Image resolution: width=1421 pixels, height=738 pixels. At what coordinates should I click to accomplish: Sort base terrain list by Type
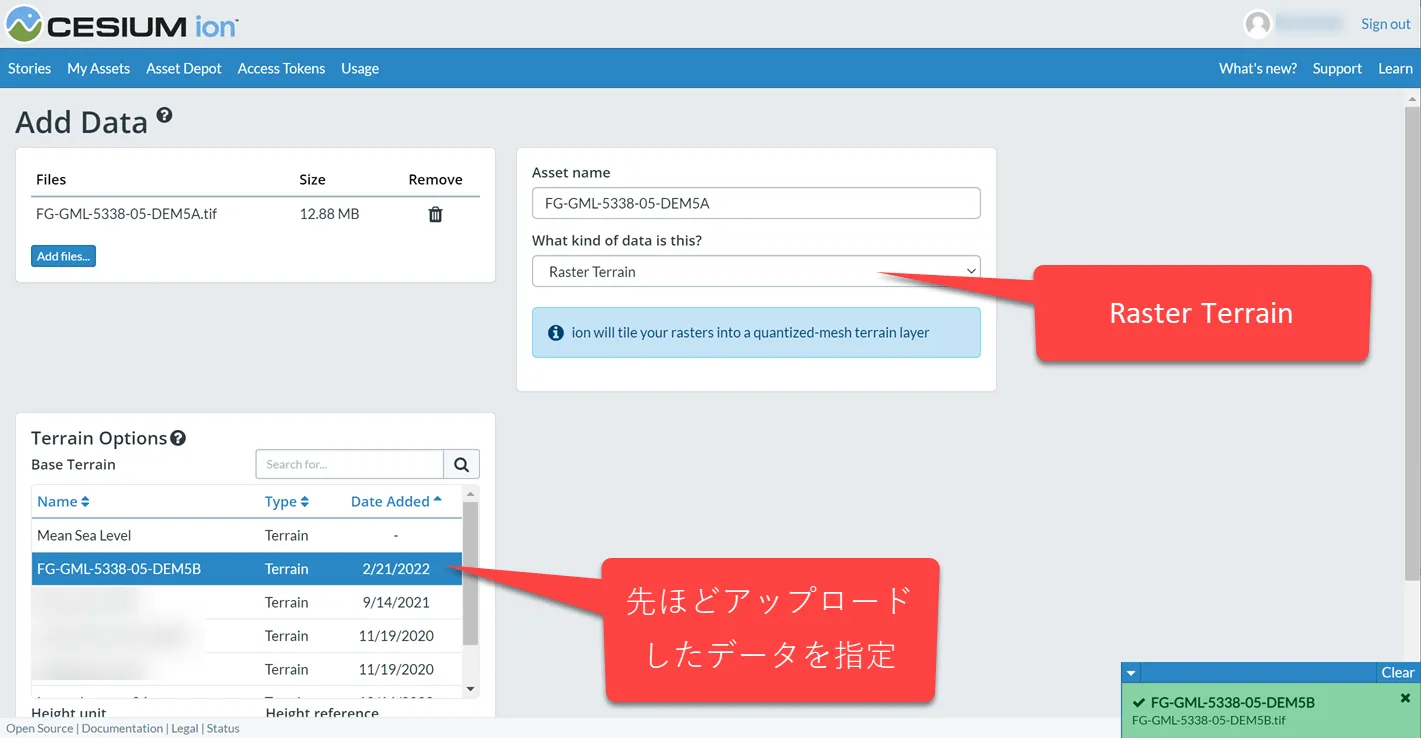click(x=286, y=502)
